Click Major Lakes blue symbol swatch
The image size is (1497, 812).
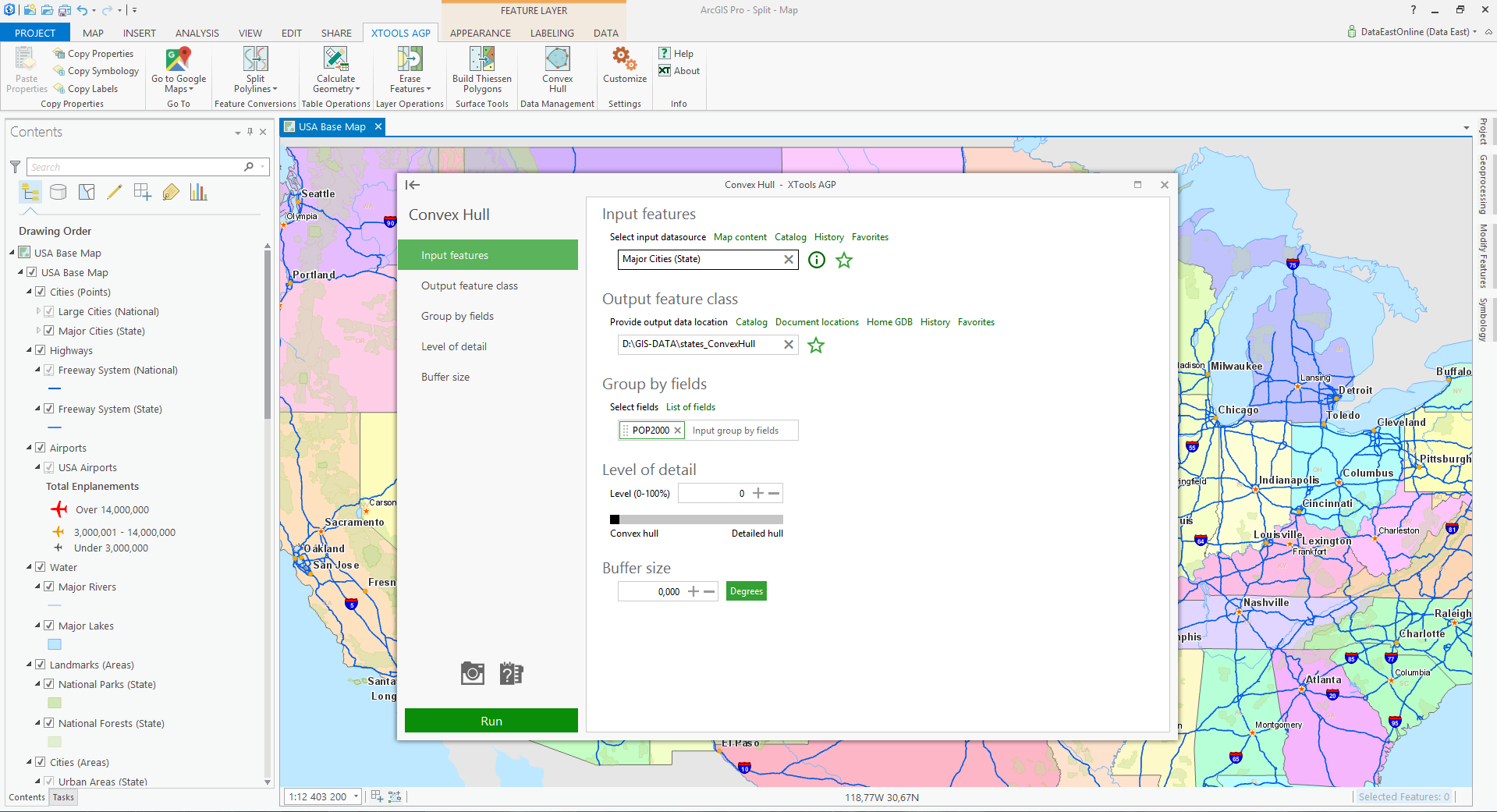tap(55, 644)
